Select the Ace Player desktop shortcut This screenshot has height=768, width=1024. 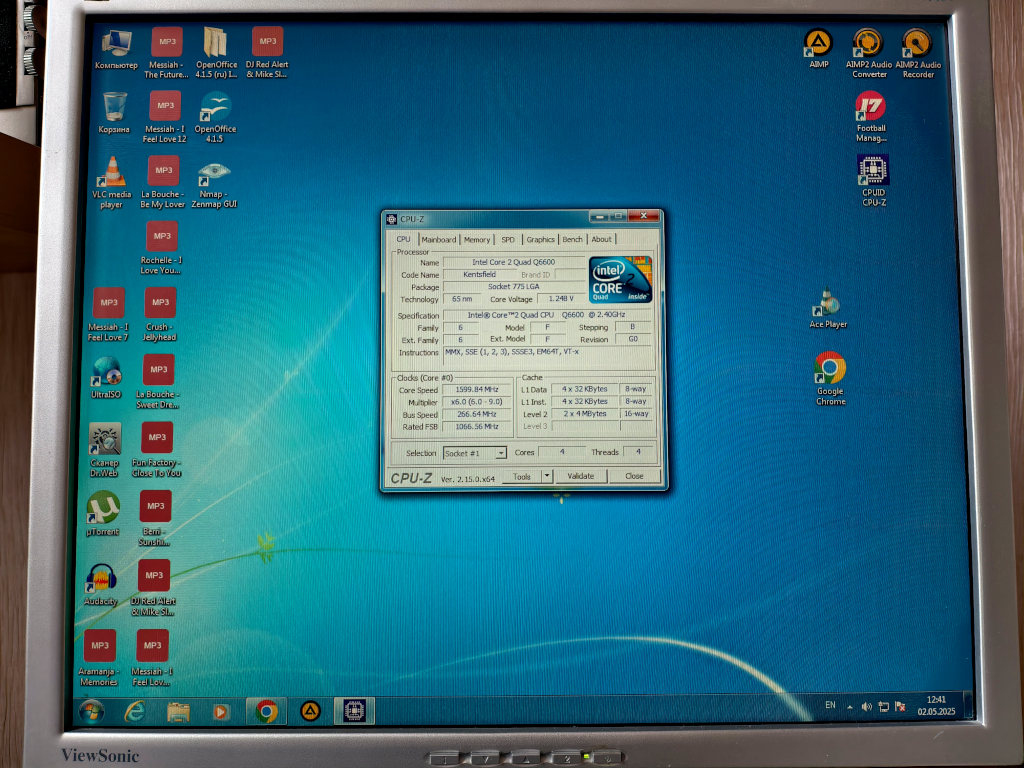click(x=827, y=308)
